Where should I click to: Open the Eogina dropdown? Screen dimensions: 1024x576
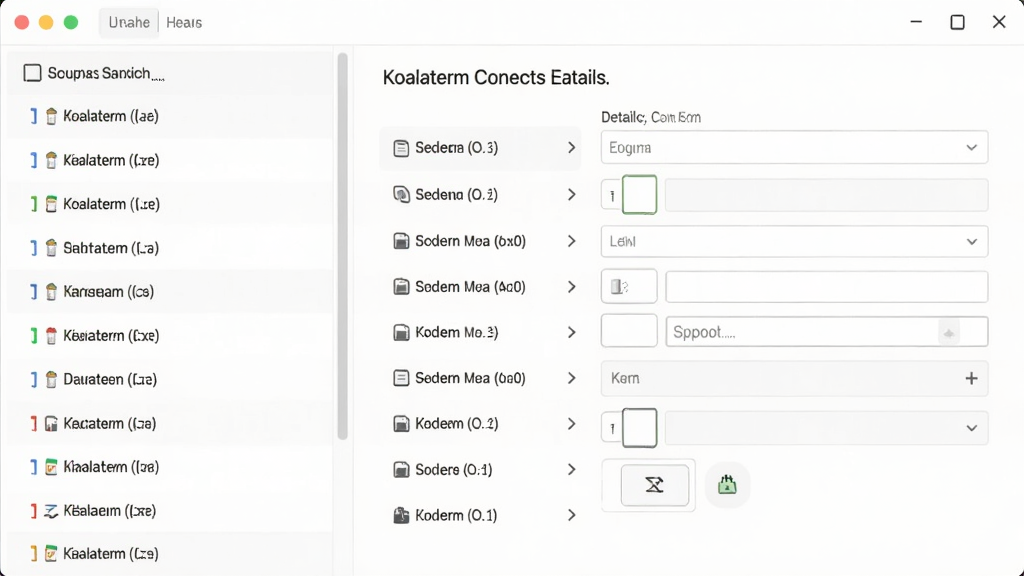[x=794, y=148]
